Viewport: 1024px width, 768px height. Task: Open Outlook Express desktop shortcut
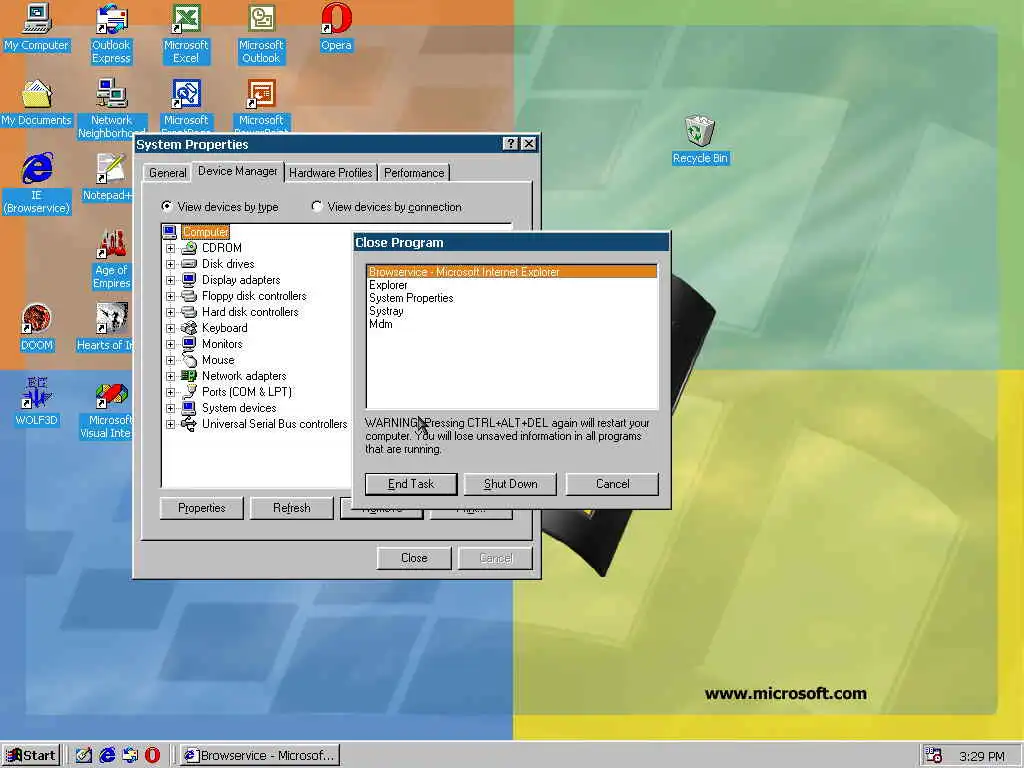click(111, 34)
